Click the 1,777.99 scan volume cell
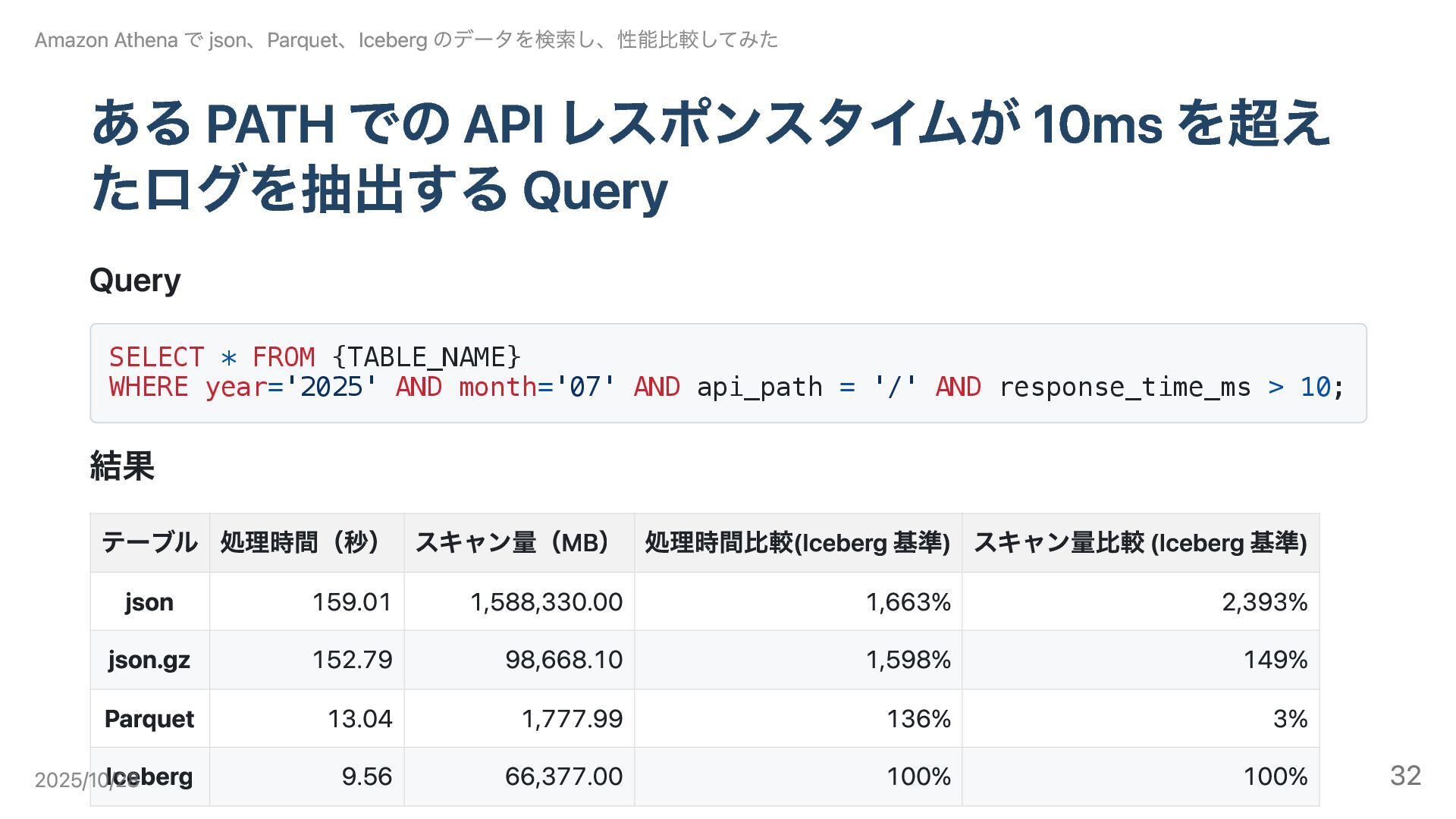Viewport: 1456px width, 819px height. 572,719
